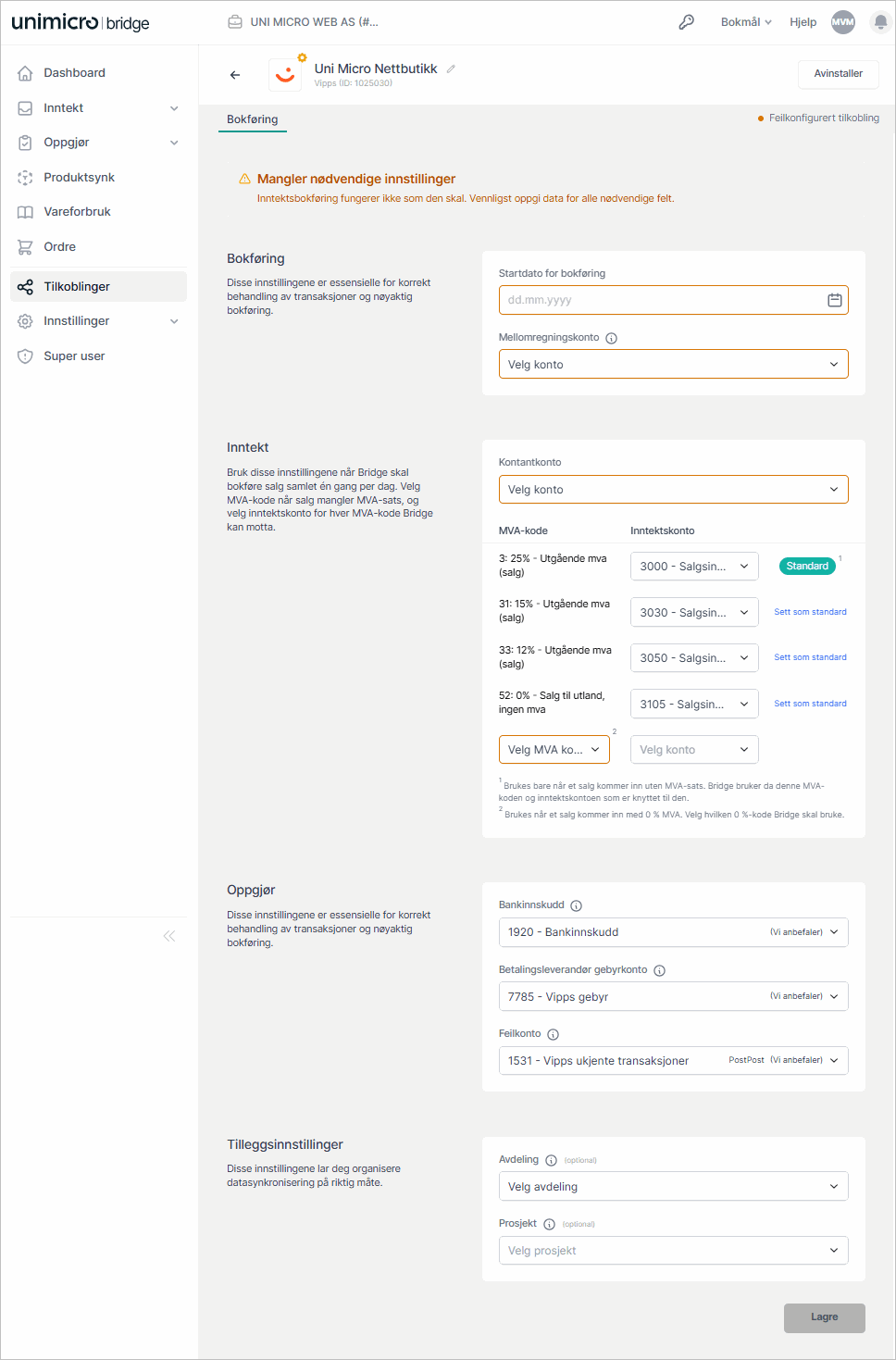The image size is (896, 1360).
Task: Click the Tilkoblinger share icon
Action: (x=25, y=287)
